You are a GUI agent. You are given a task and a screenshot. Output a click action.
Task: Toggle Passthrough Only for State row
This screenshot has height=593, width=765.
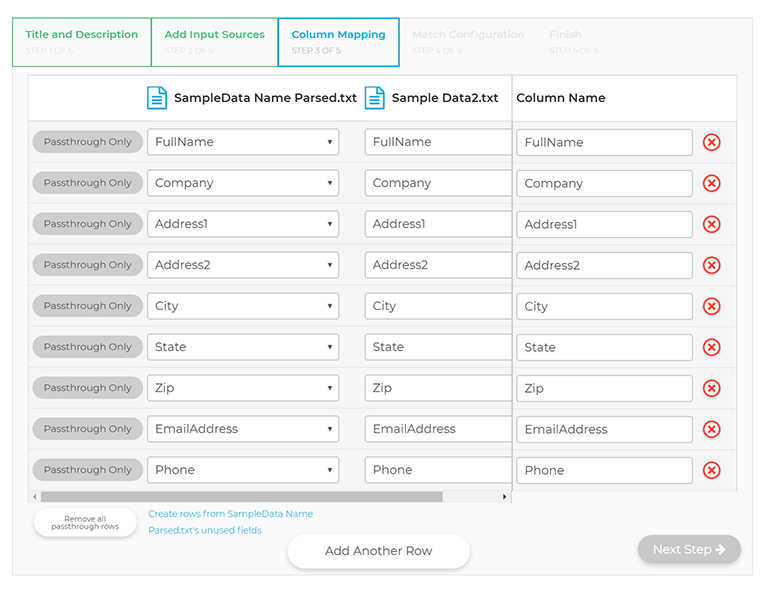coord(87,347)
